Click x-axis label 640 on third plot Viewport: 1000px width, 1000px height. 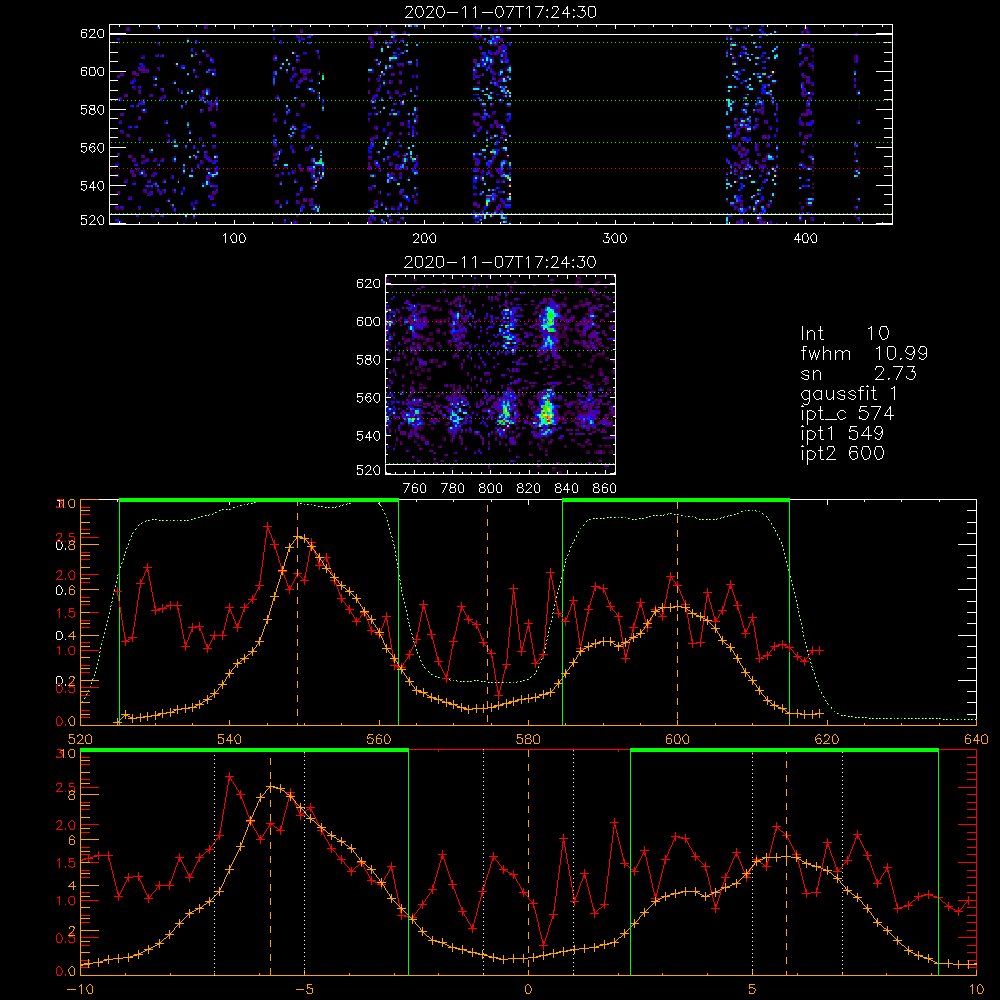click(976, 739)
